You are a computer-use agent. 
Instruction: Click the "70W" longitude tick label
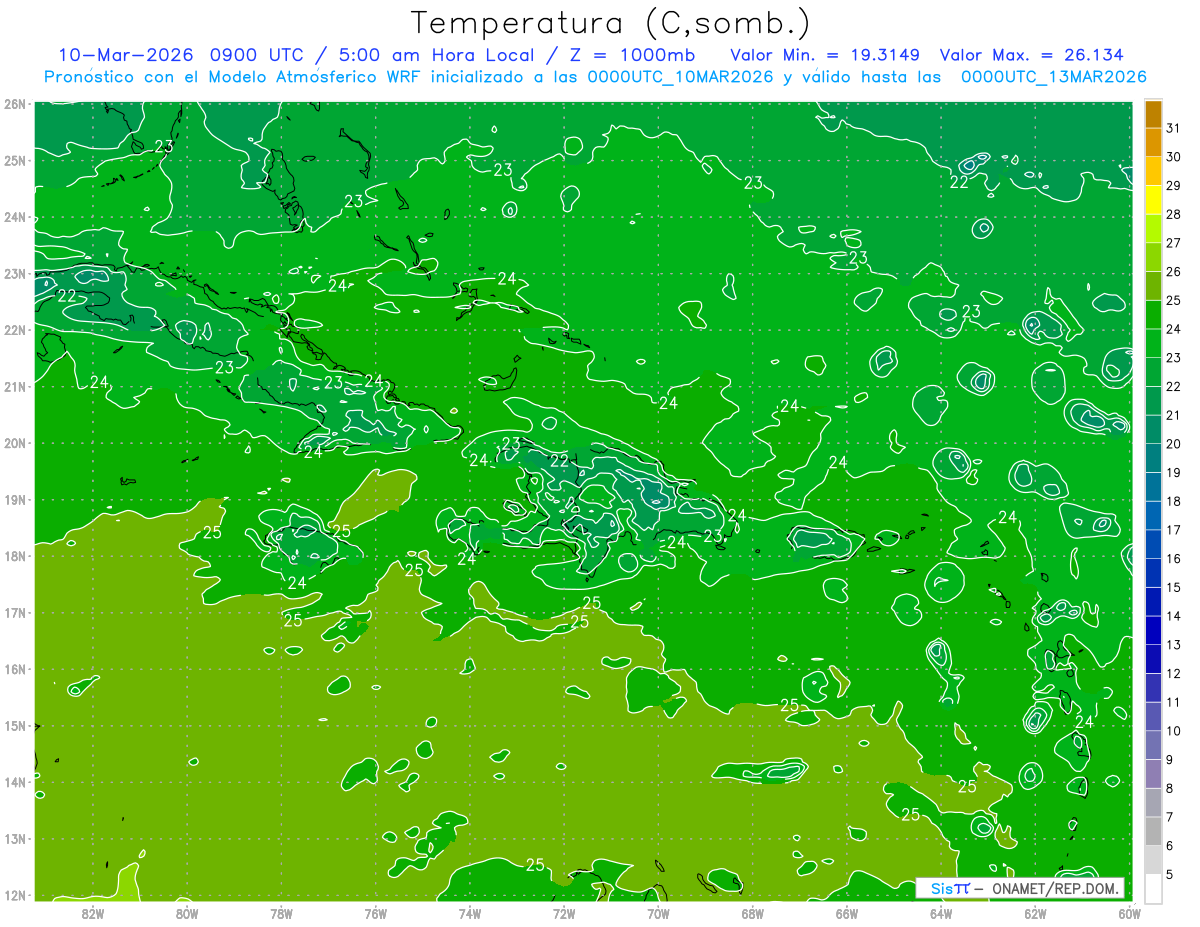click(658, 913)
